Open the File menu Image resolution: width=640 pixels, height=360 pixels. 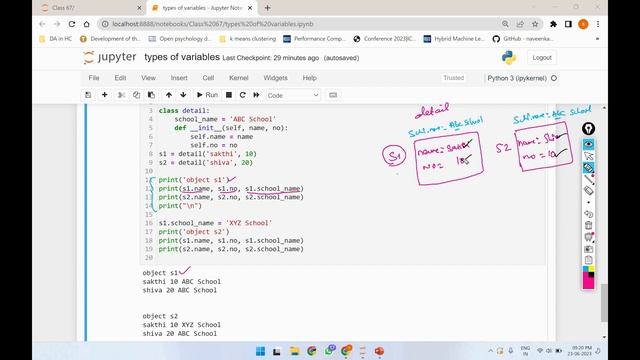(94, 78)
